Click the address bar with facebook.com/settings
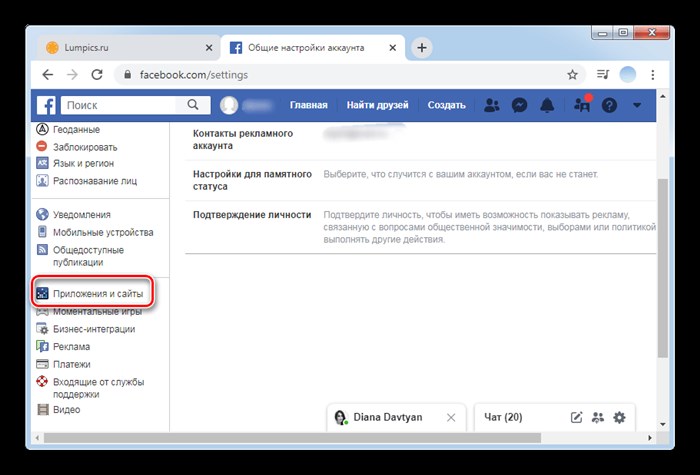The width and height of the screenshot is (700, 475). (350, 75)
